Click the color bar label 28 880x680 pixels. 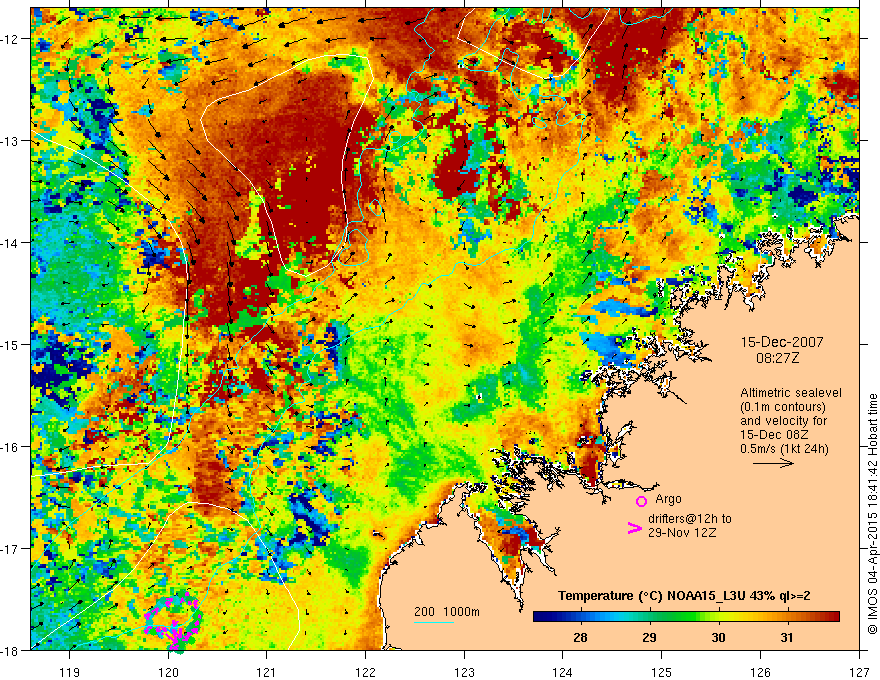[x=580, y=637]
